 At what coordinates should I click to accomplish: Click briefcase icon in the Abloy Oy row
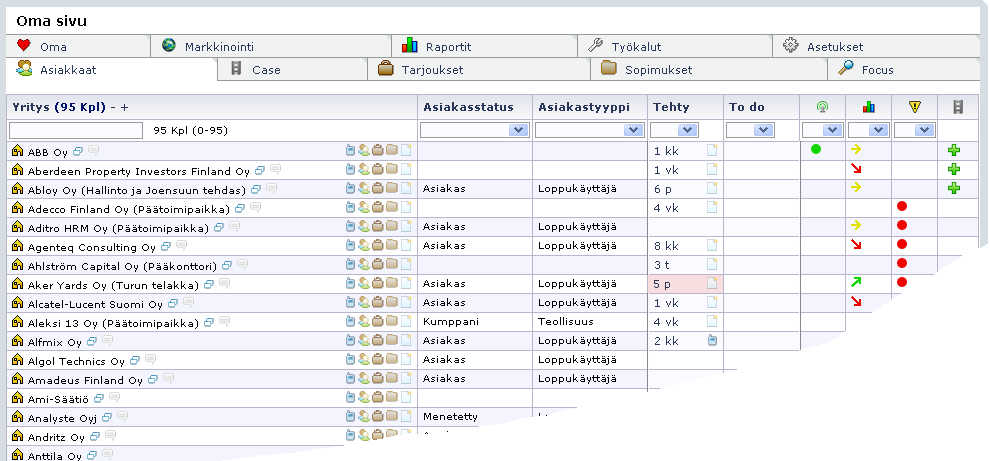coord(378,188)
